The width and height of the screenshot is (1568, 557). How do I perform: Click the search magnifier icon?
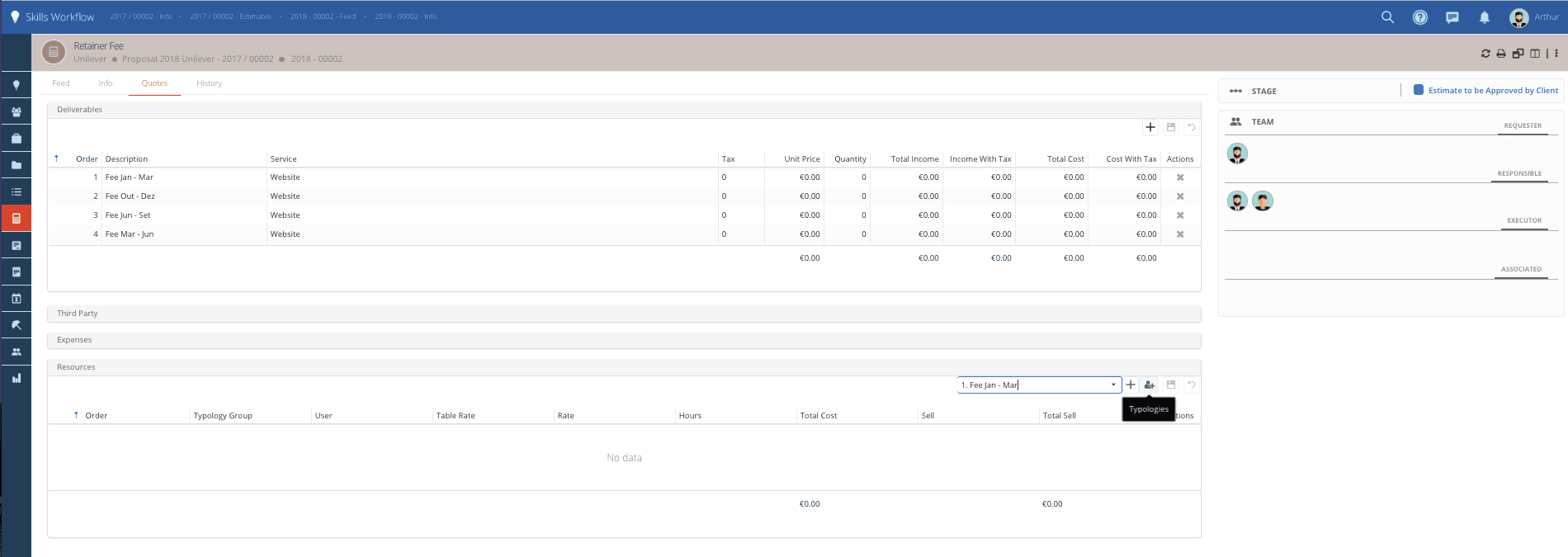1387,17
